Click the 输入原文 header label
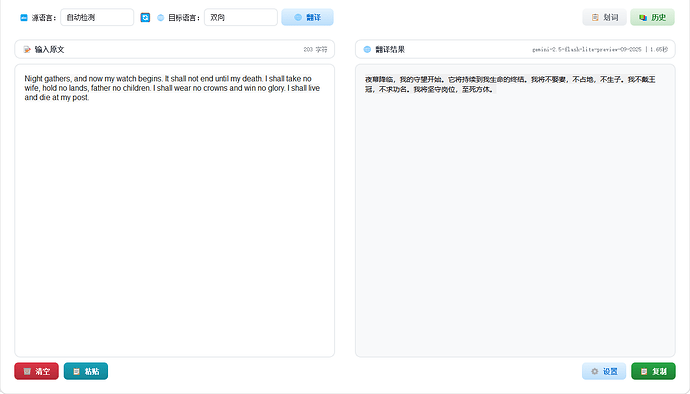 pyautogui.click(x=49, y=49)
